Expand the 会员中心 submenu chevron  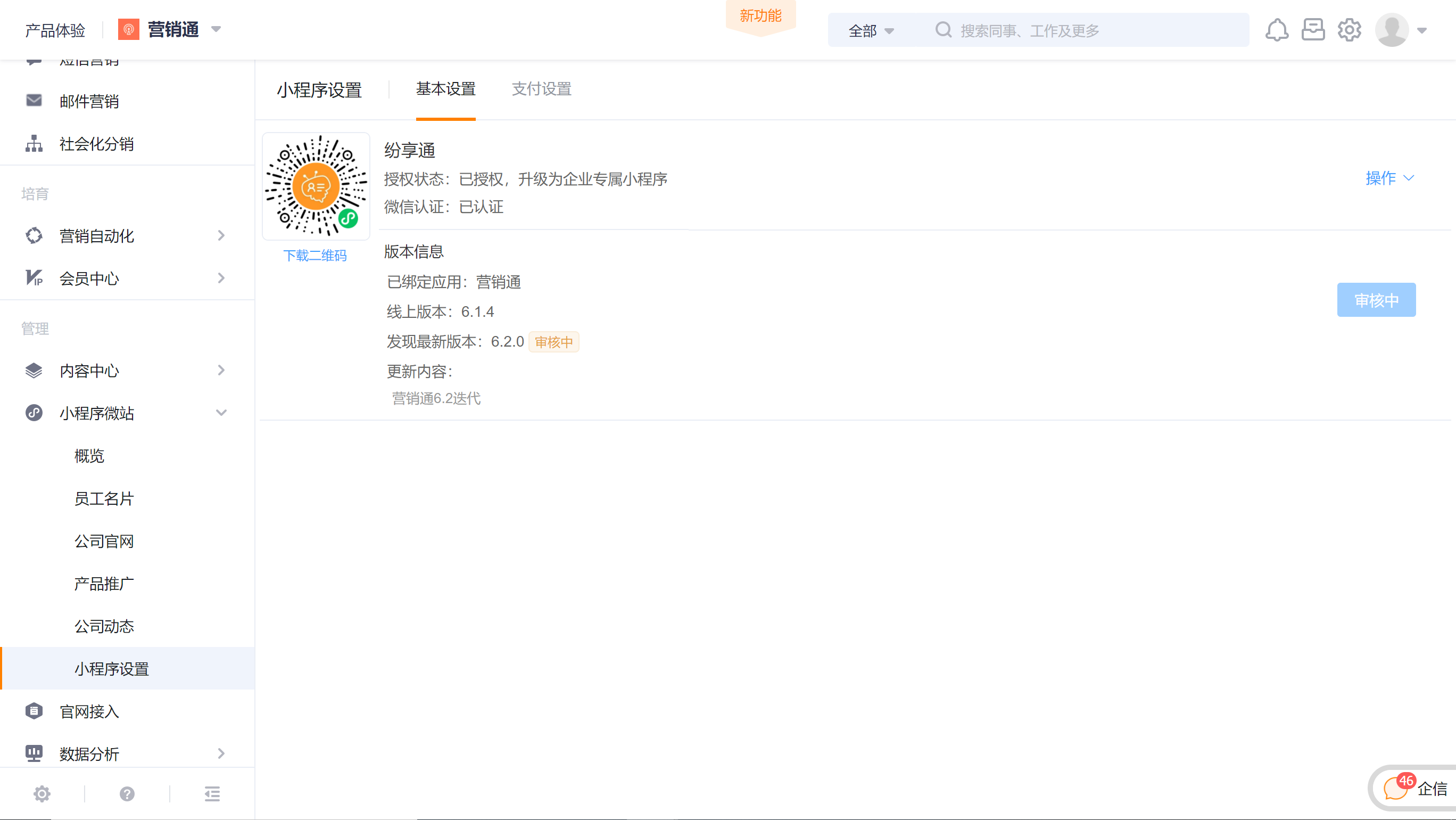point(221,278)
